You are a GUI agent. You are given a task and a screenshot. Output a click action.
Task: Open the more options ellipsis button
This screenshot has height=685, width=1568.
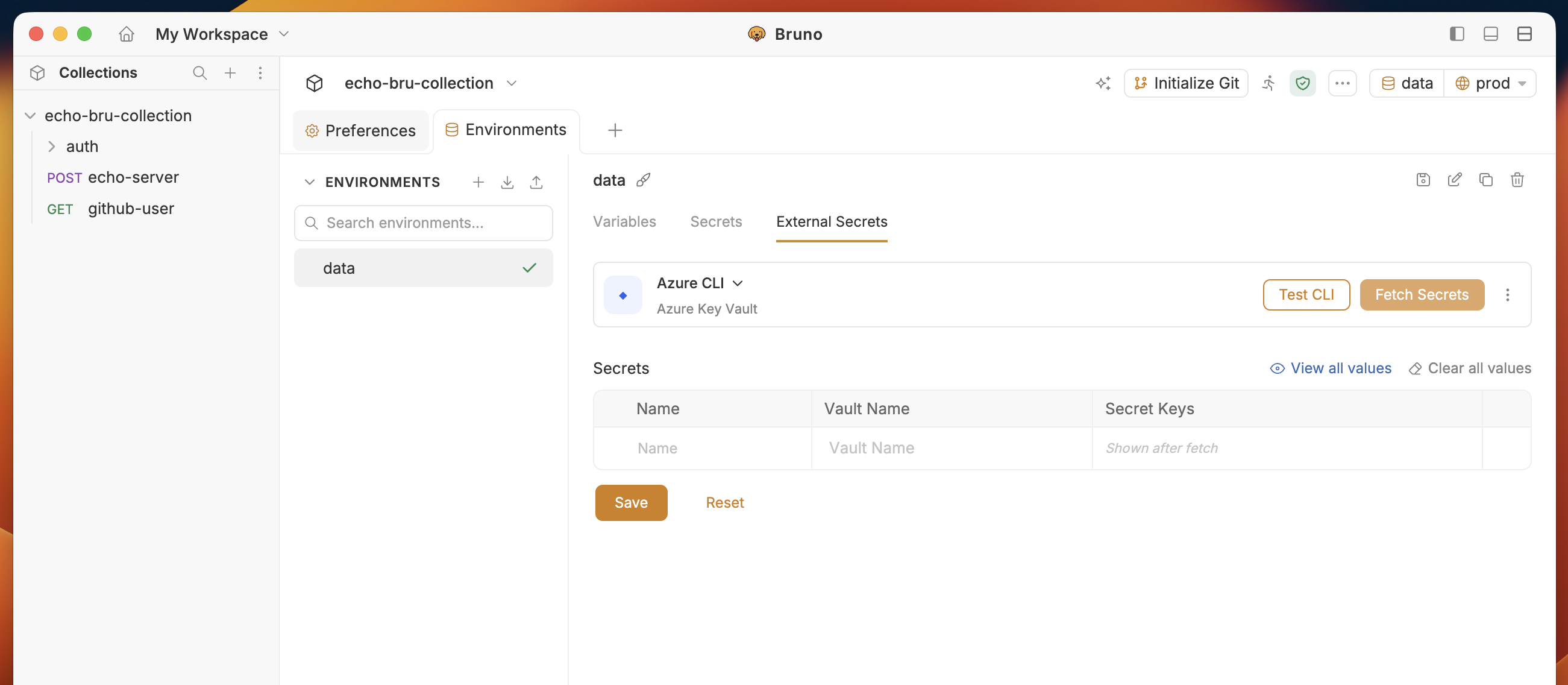tap(1342, 83)
